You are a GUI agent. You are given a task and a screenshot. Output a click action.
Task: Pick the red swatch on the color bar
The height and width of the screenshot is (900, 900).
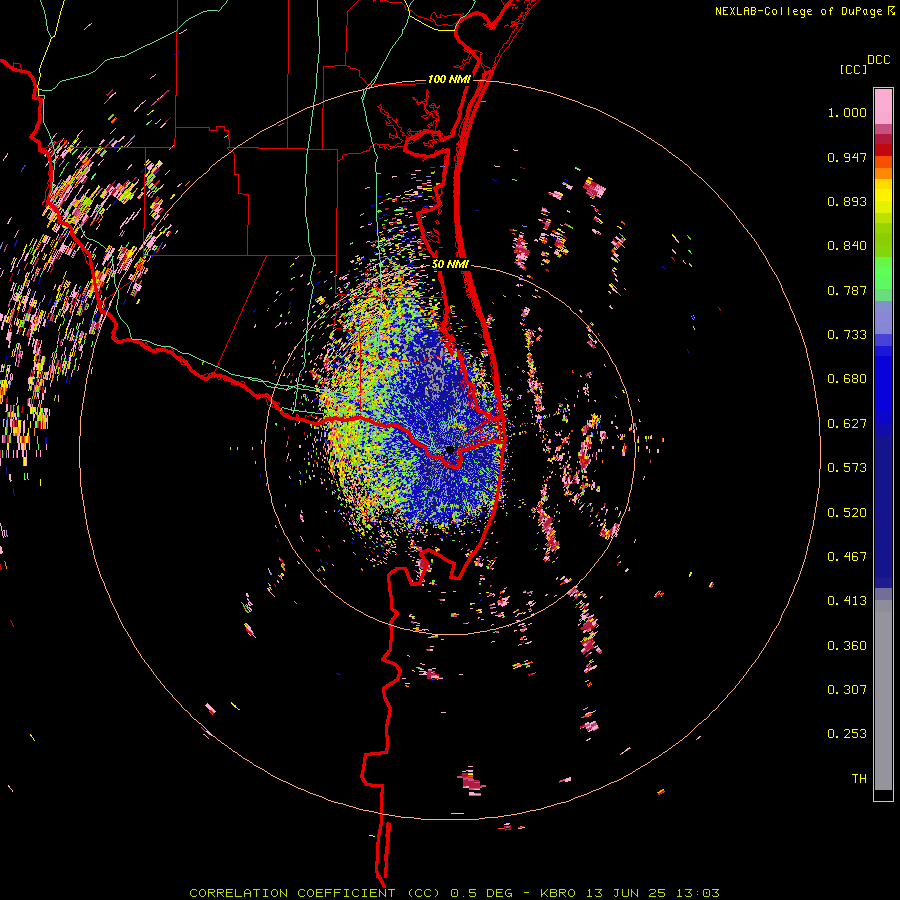(883, 149)
